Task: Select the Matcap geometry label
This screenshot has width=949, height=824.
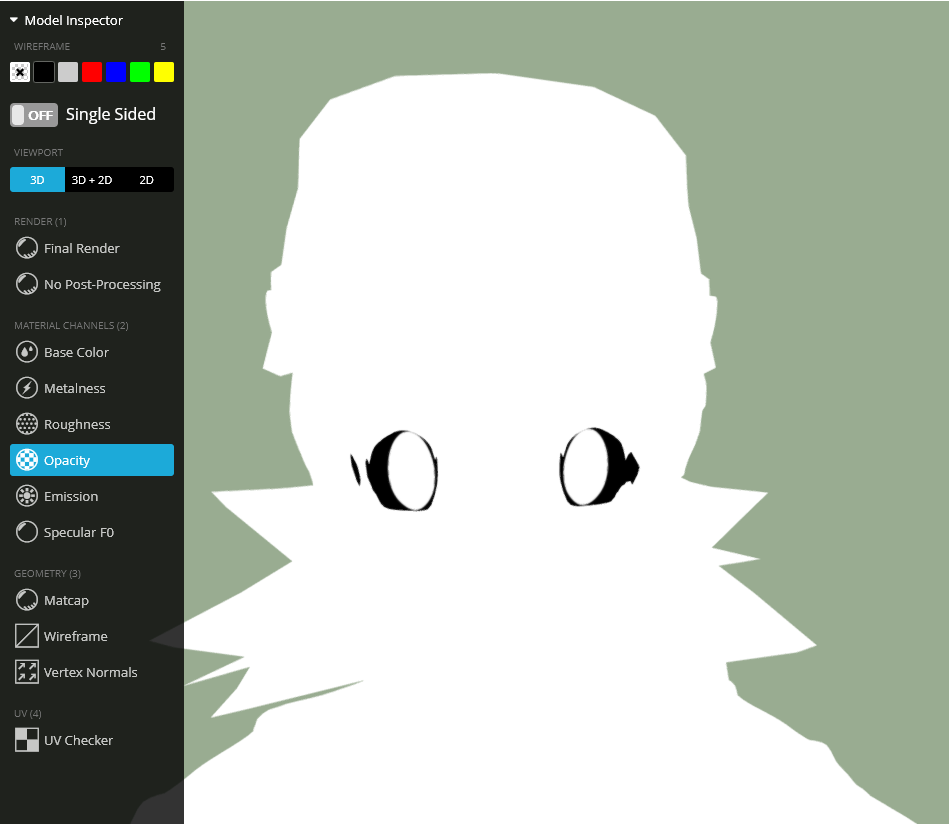Action: [67, 601]
